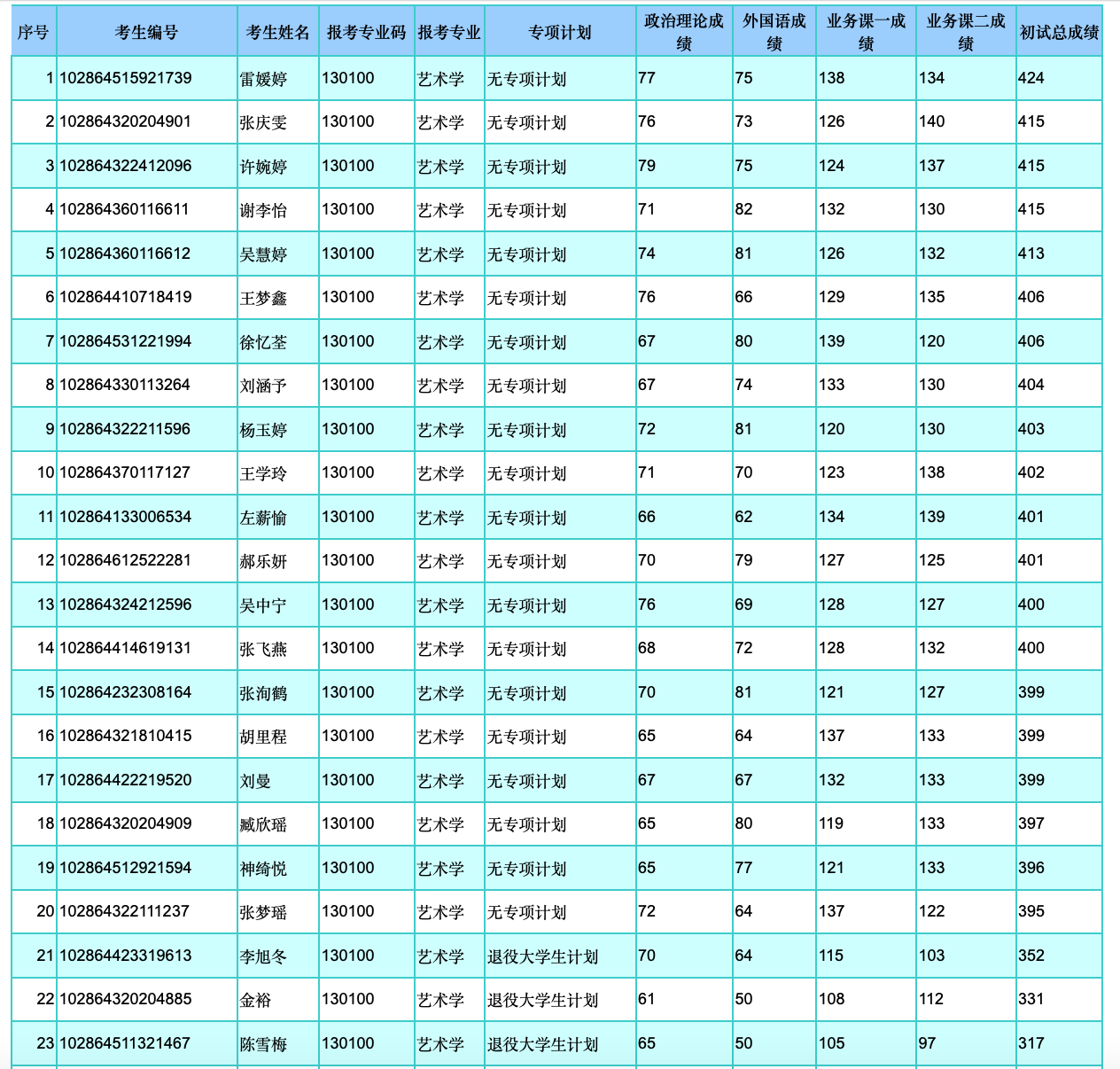Click the 考生编号 column header

[147, 32]
